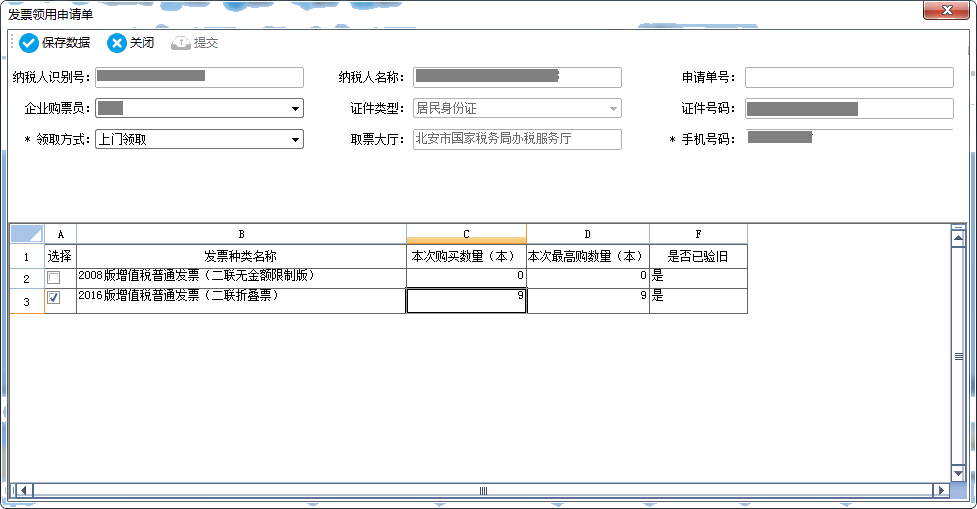This screenshot has width=977, height=509.
Task: Click the 申请单号 input field
Action: 849,77
